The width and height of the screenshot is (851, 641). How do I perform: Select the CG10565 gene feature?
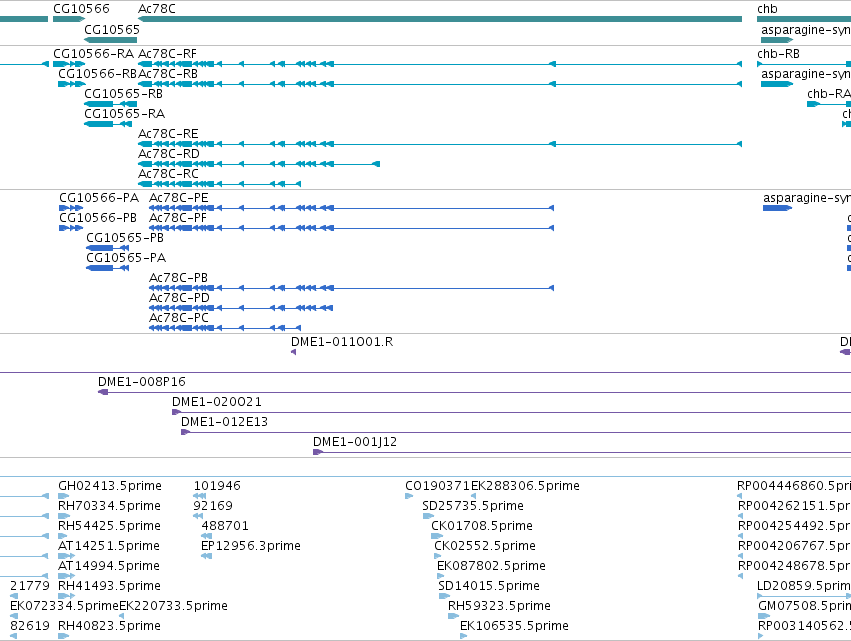111,40
